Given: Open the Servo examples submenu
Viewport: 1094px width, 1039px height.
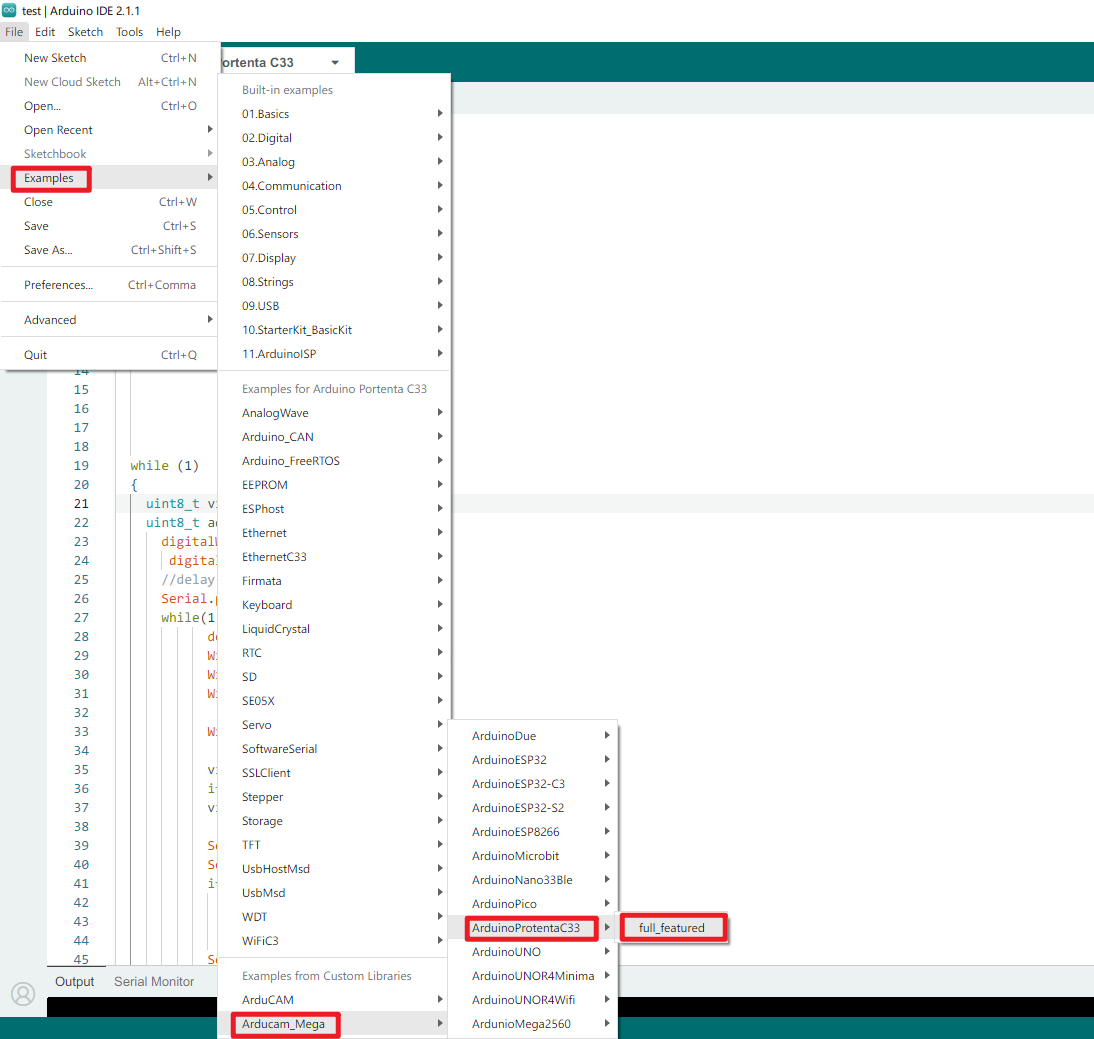Looking at the screenshot, I should pos(334,725).
